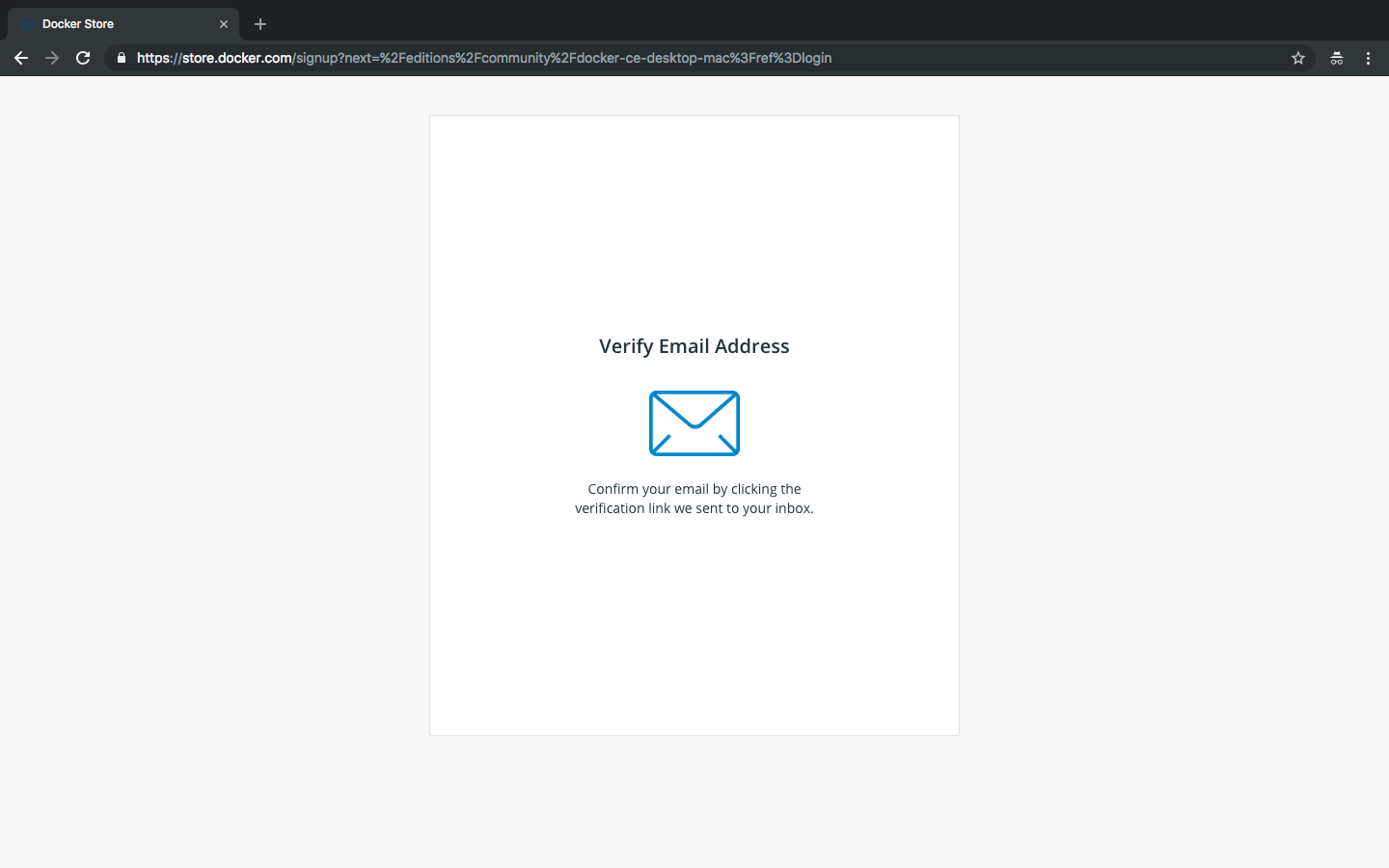View site info via the padlock icon
Viewport: 1389px width, 868px height.
pos(122,58)
